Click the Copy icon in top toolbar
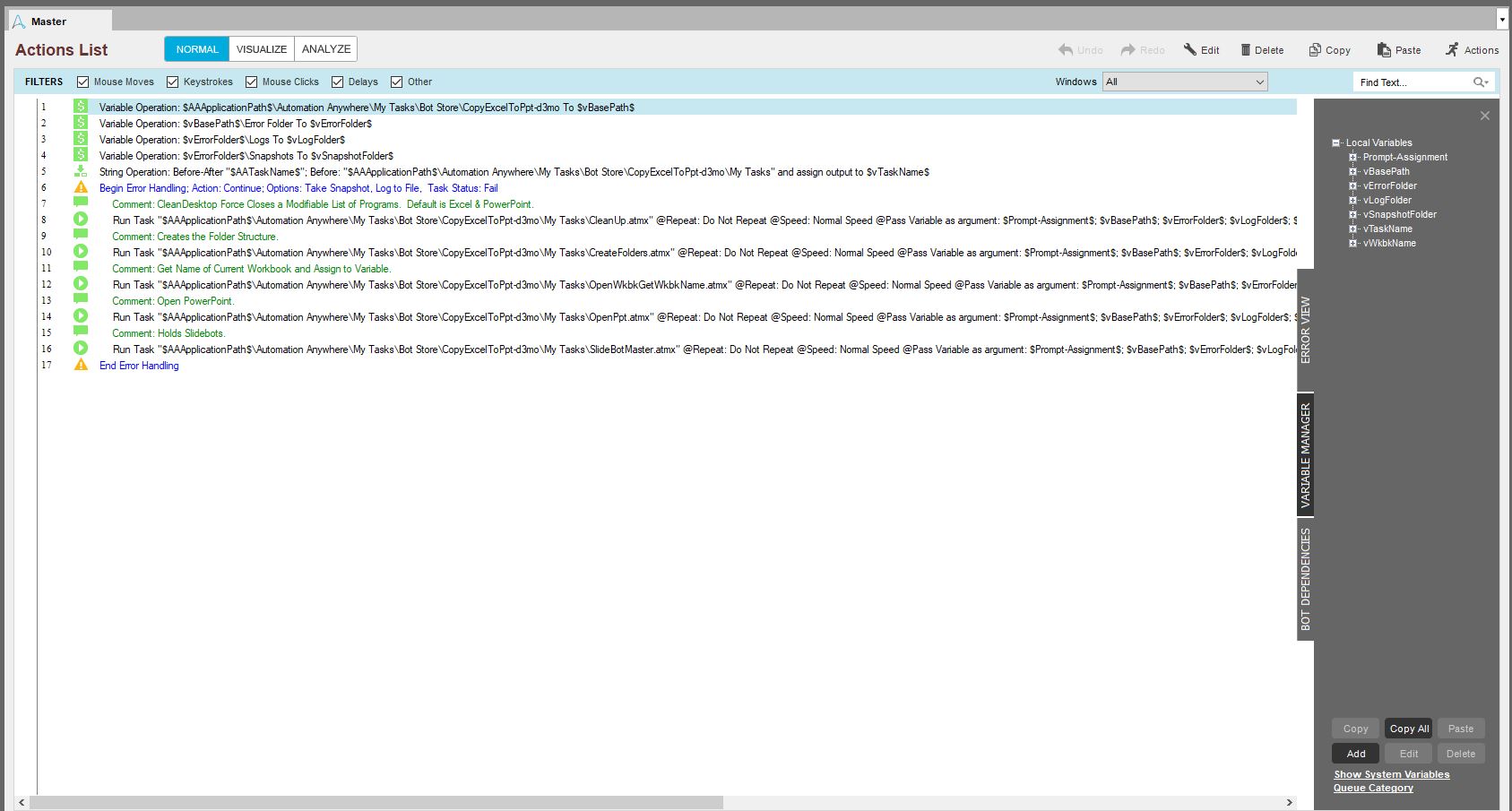 (1315, 50)
